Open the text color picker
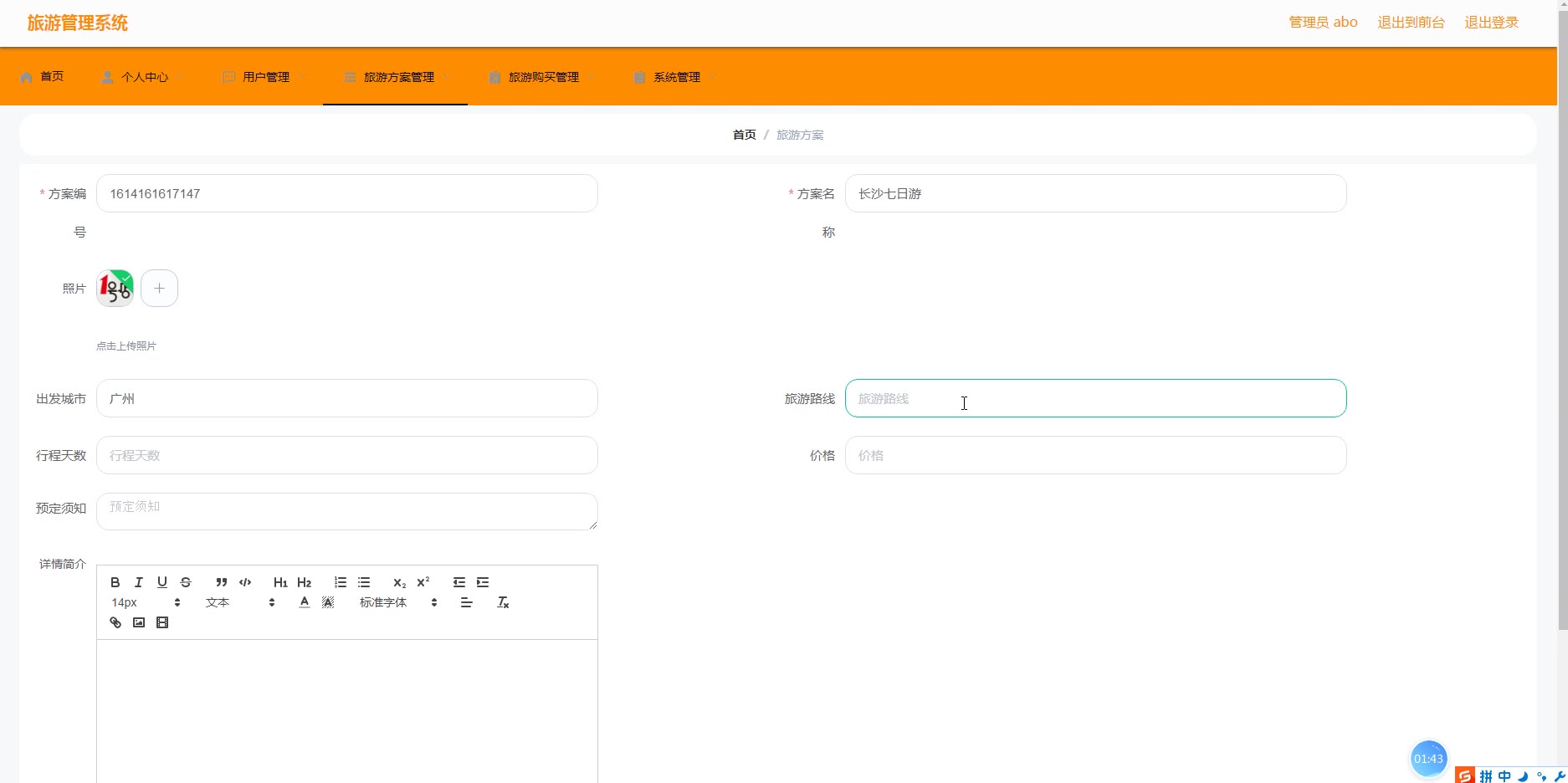 [305, 602]
